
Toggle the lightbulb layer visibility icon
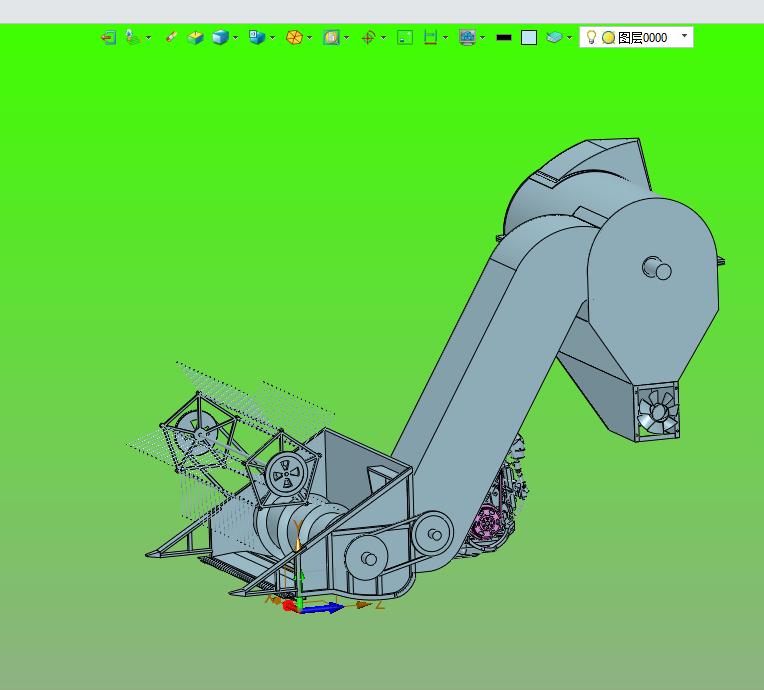[591, 37]
